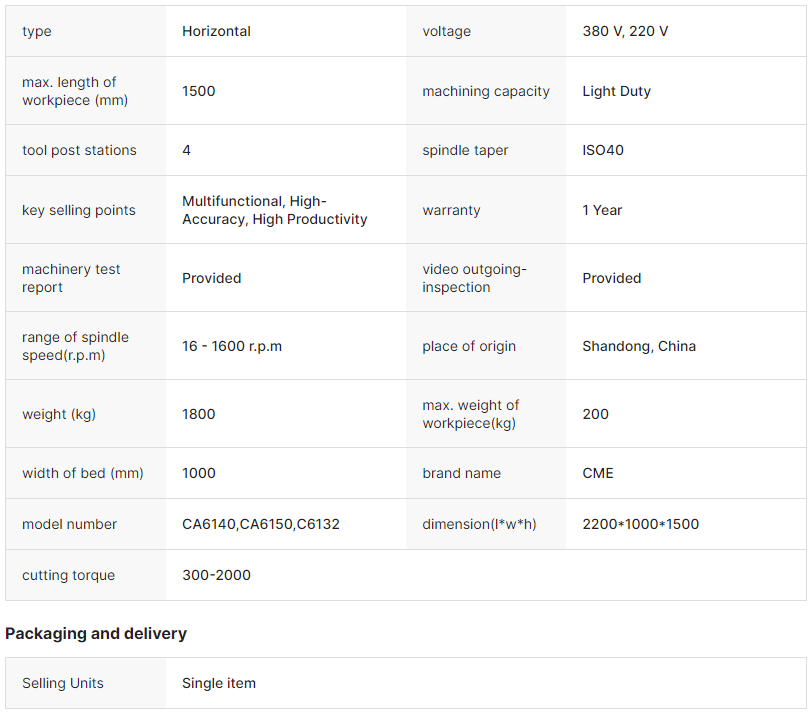Select the 'ISO40' spindle taper value
Screen dimensions: 811x714
point(603,150)
